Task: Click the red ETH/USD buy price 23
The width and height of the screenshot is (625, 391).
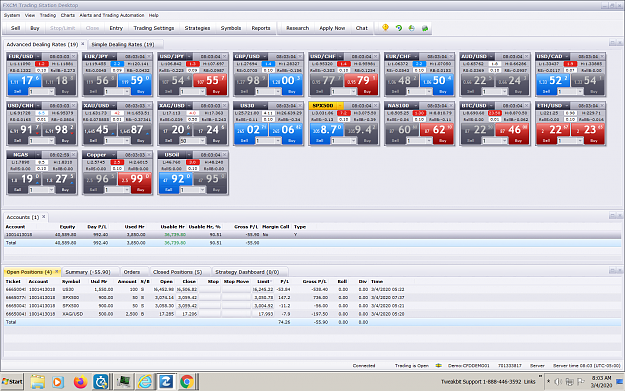Action: point(588,130)
